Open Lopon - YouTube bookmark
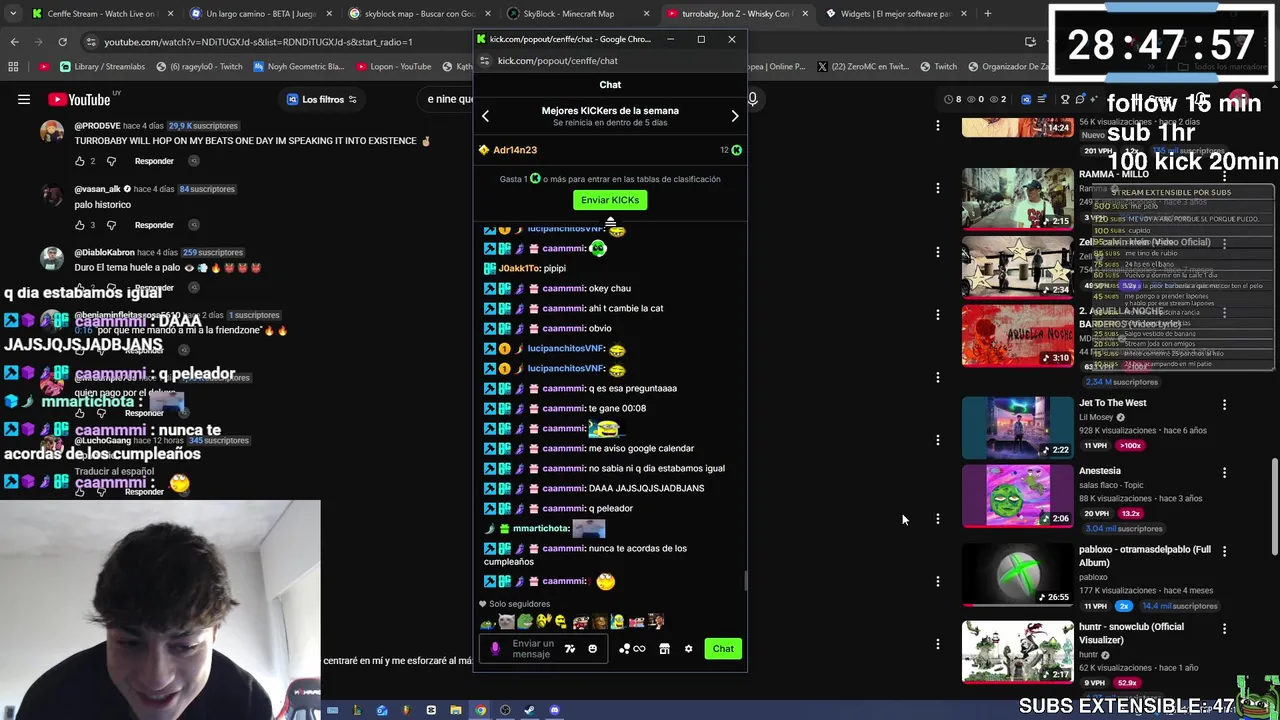The image size is (1280, 720). pos(393,66)
